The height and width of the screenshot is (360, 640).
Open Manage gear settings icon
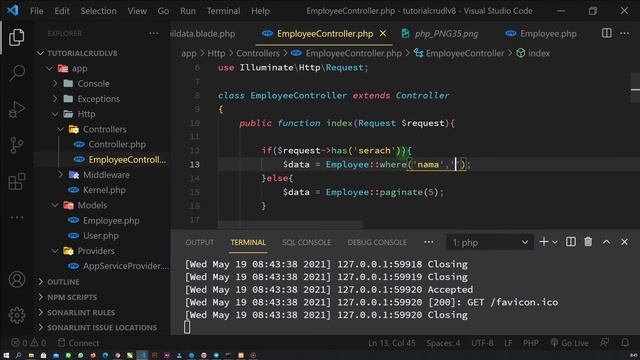(x=16, y=316)
